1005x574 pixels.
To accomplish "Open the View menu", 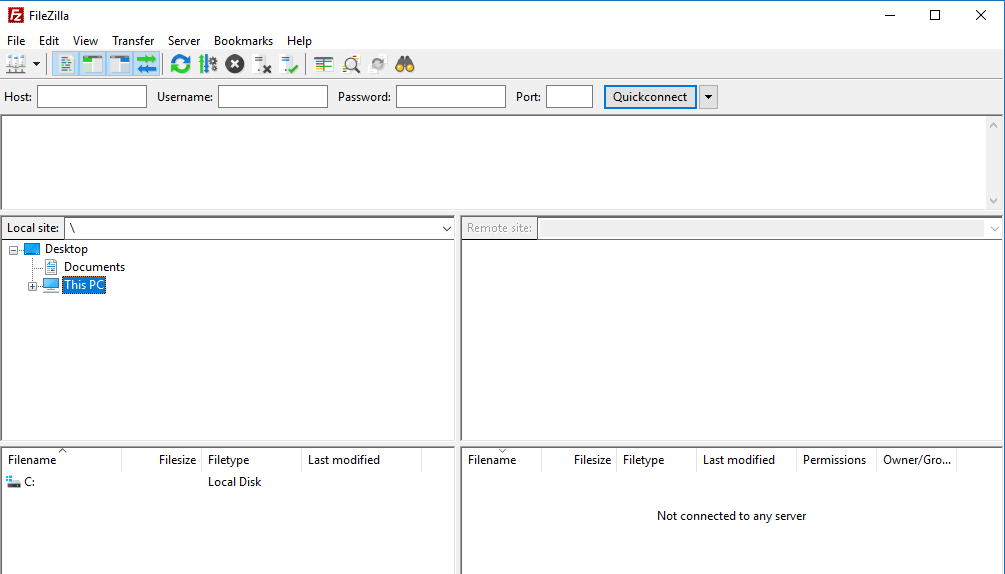I will tap(85, 40).
